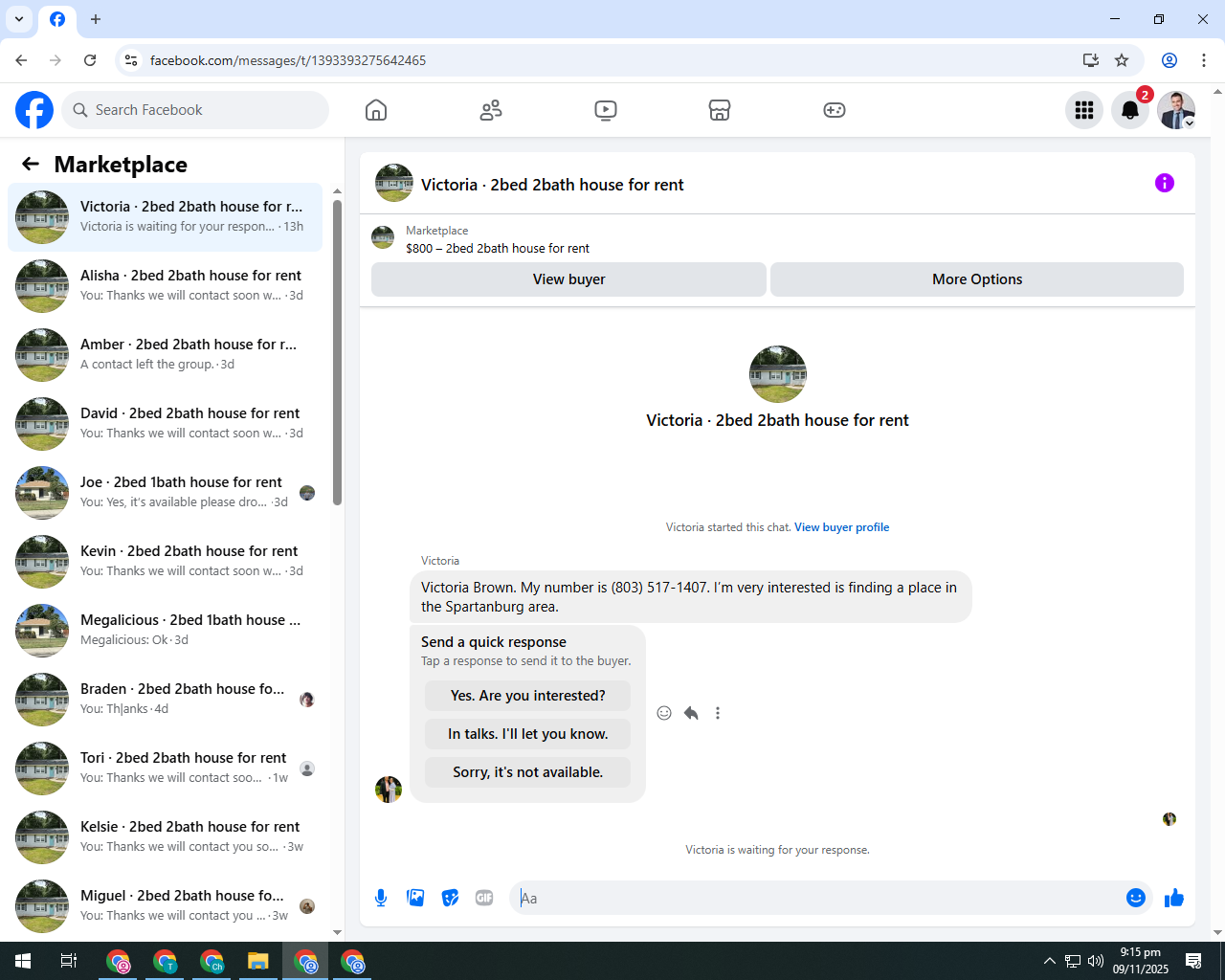Image resolution: width=1225 pixels, height=980 pixels.
Task: Open the Megalicious conversation
Action: [165, 631]
